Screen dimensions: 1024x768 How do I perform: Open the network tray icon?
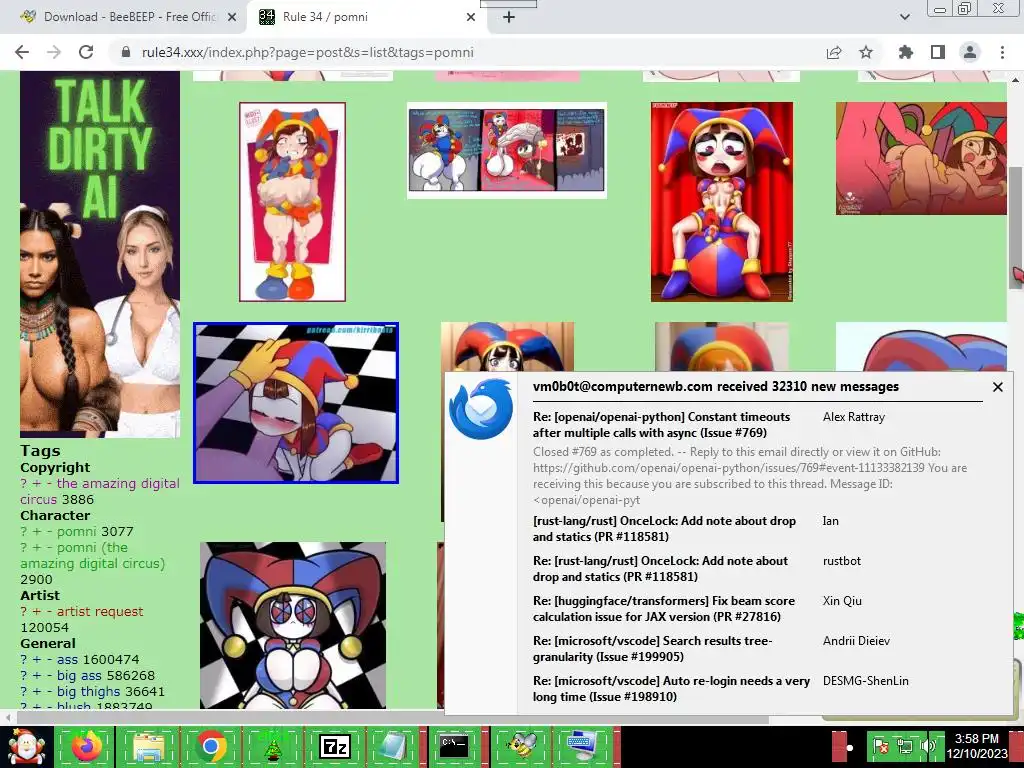(904, 746)
